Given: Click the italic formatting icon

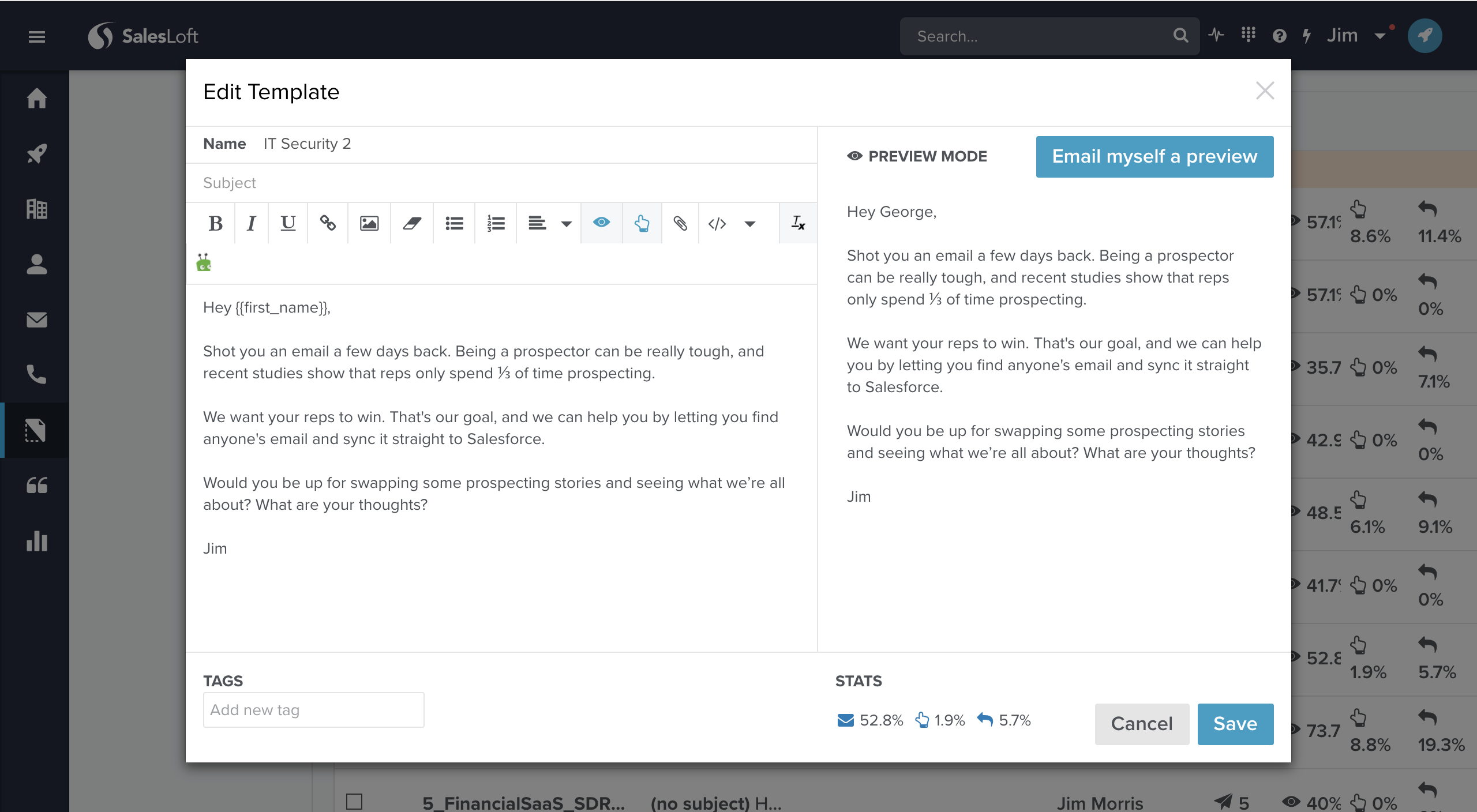Looking at the screenshot, I should (x=251, y=223).
